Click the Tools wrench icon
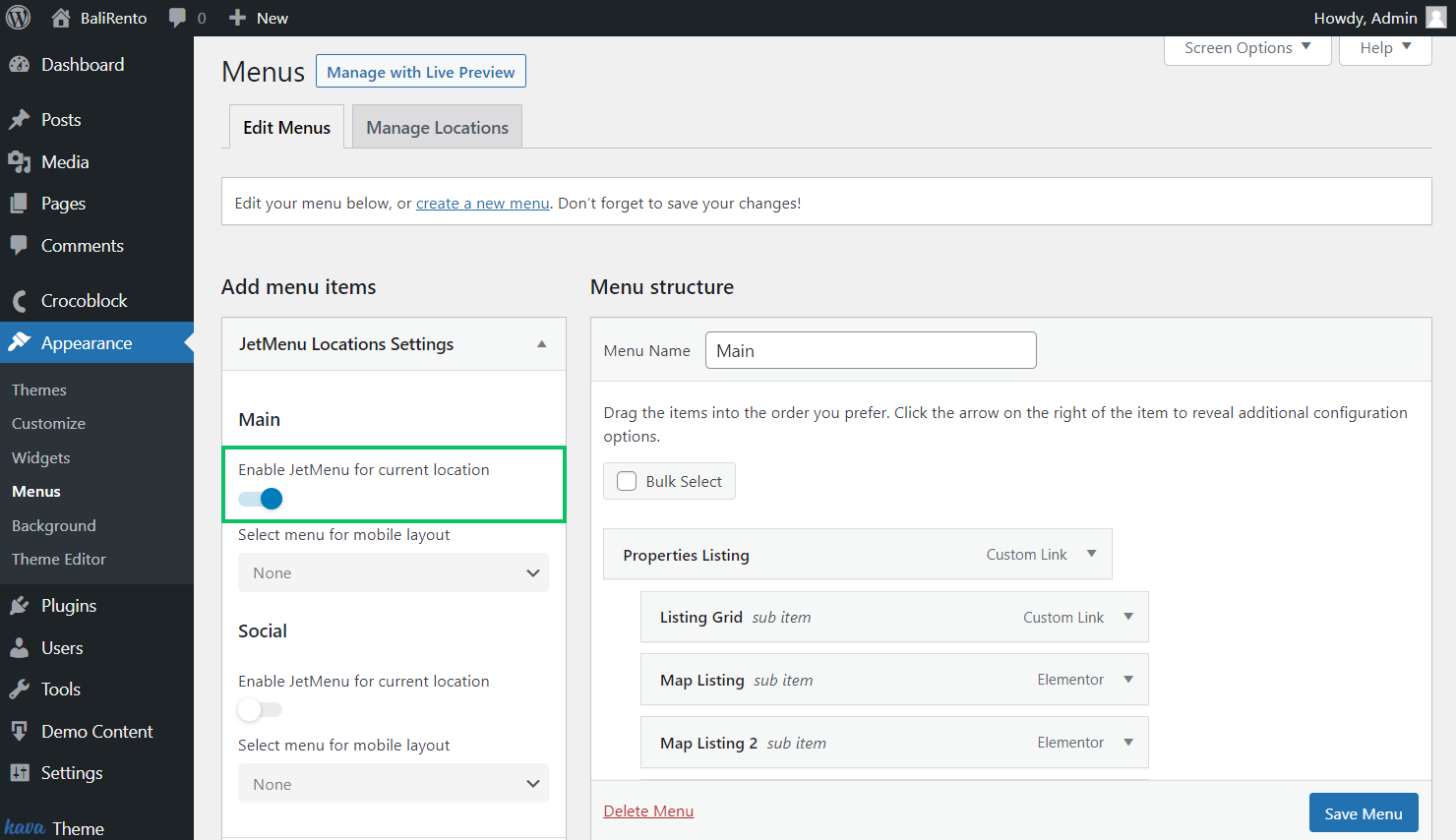 [x=20, y=689]
